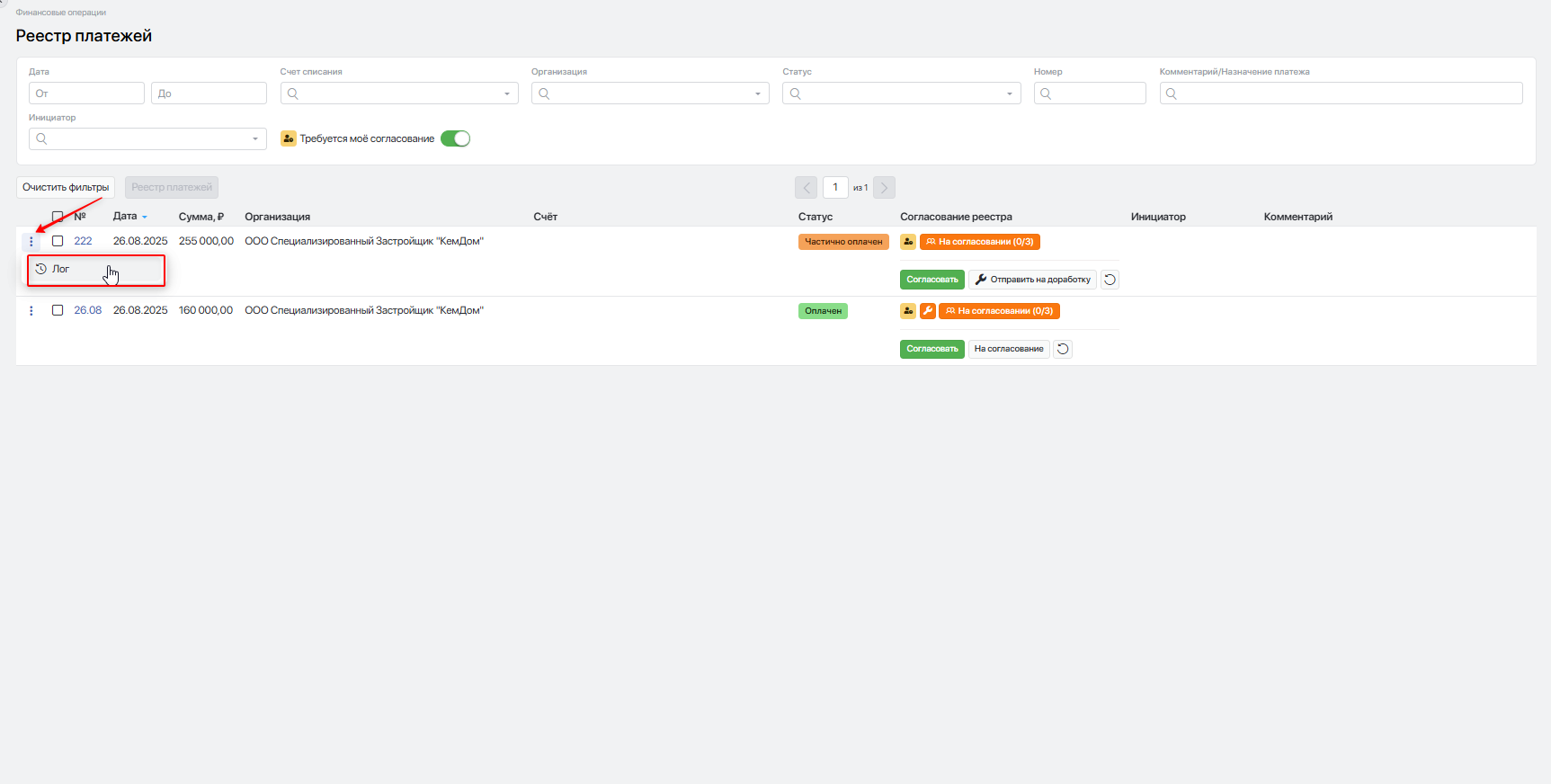Click Очистить фильтры button
Image resolution: width=1551 pixels, height=784 pixels.
[x=66, y=187]
